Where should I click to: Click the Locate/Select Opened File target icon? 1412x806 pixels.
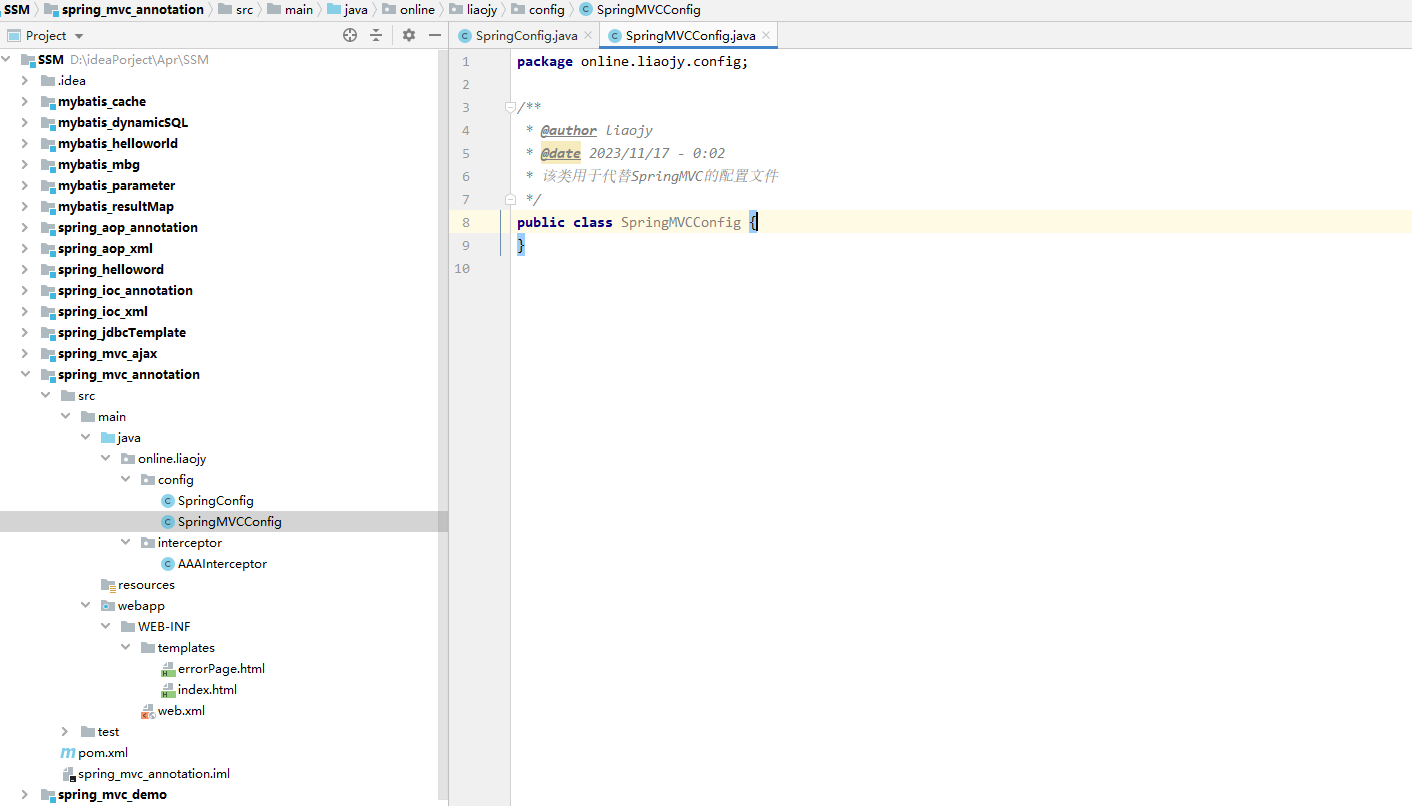[x=350, y=35]
